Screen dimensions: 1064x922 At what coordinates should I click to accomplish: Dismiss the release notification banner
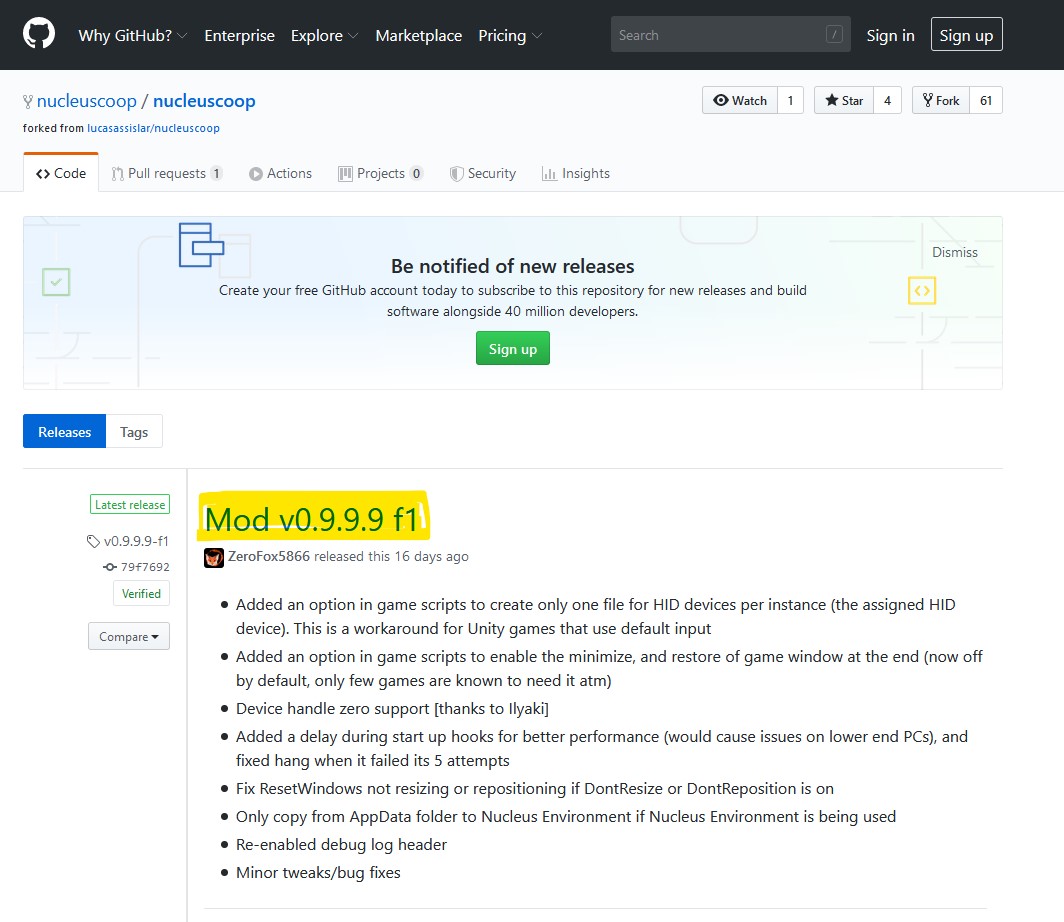pos(955,252)
